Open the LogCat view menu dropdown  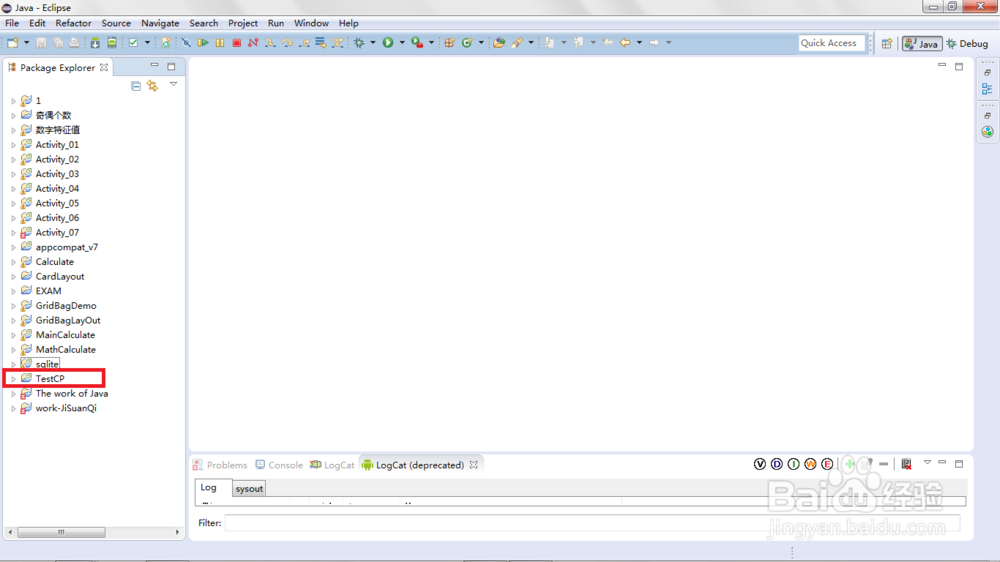(x=927, y=462)
